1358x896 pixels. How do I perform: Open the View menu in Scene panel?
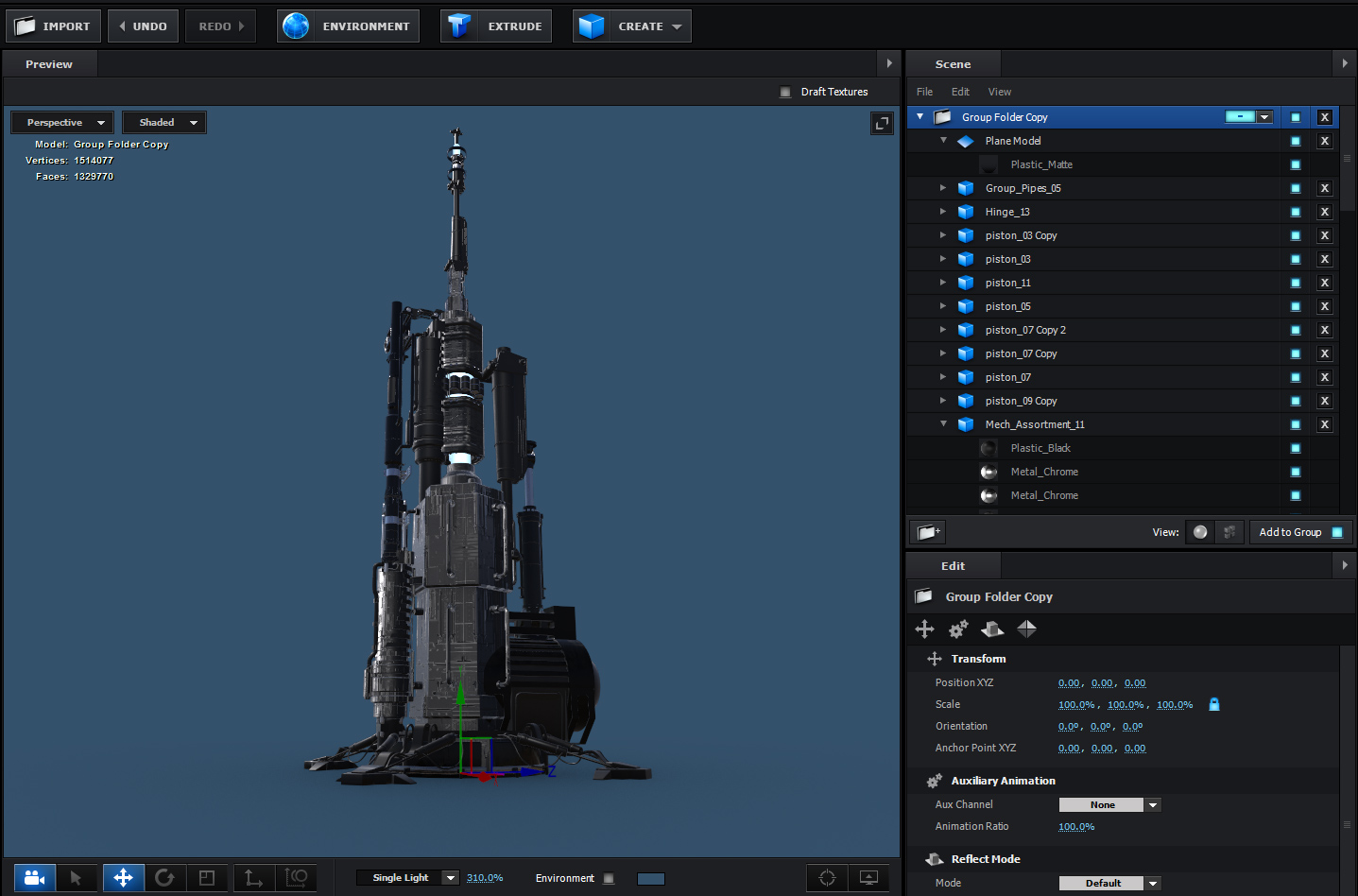(x=999, y=92)
